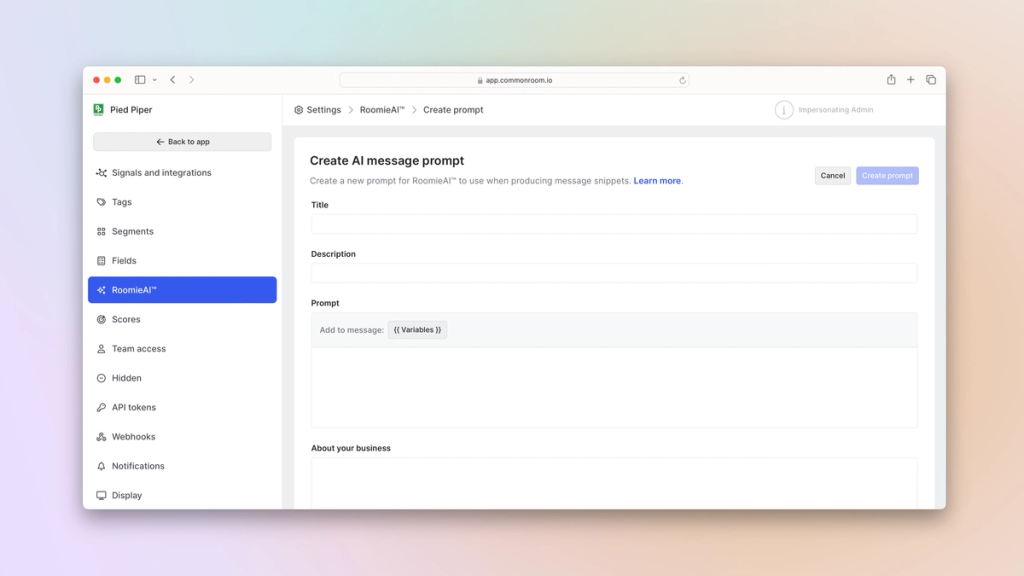The width and height of the screenshot is (1024, 576).
Task: Click the API tokens key icon
Action: [101, 408]
